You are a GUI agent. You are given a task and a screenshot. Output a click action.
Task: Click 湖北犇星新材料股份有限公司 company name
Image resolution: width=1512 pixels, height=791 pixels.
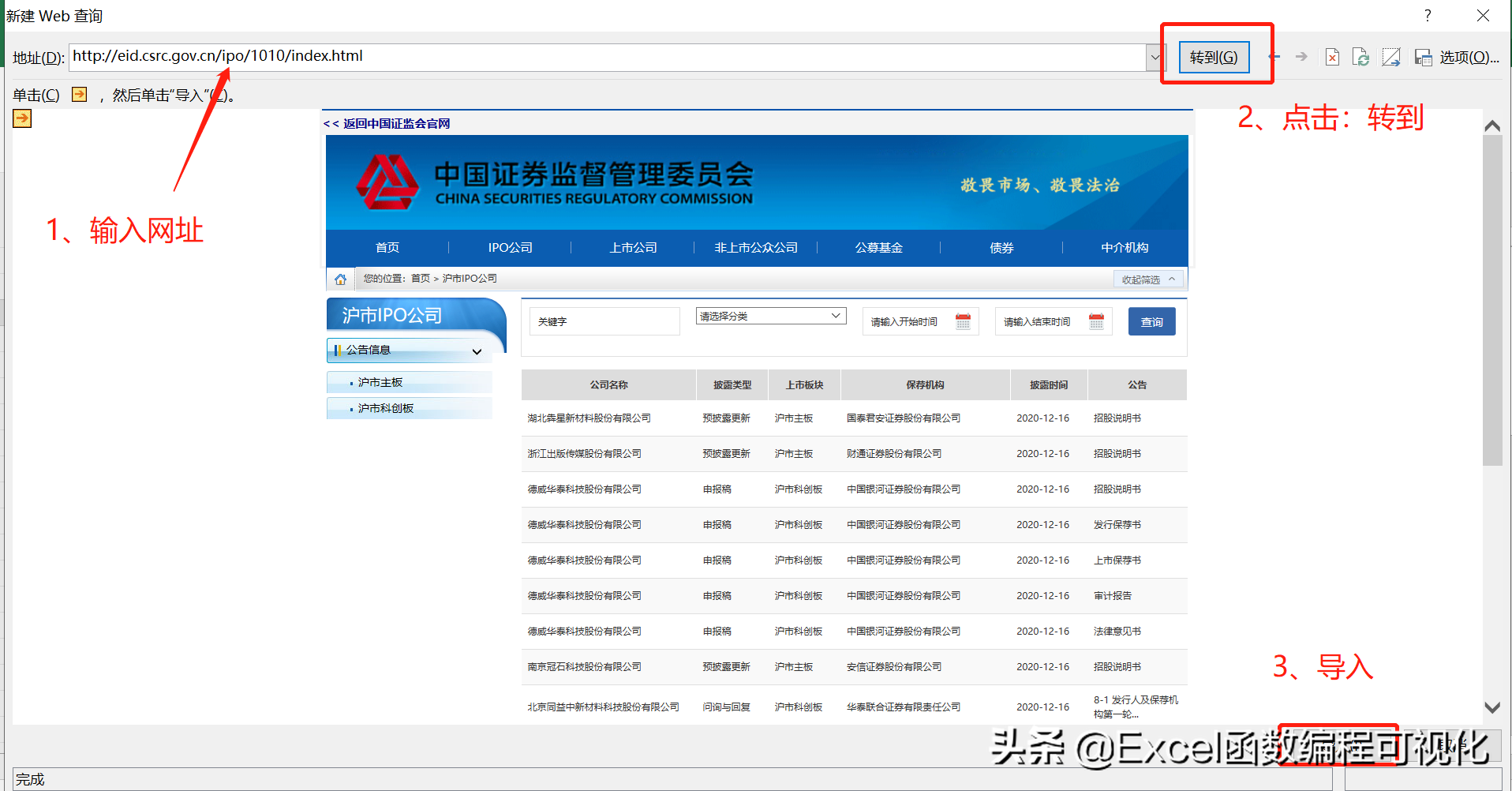tap(589, 418)
